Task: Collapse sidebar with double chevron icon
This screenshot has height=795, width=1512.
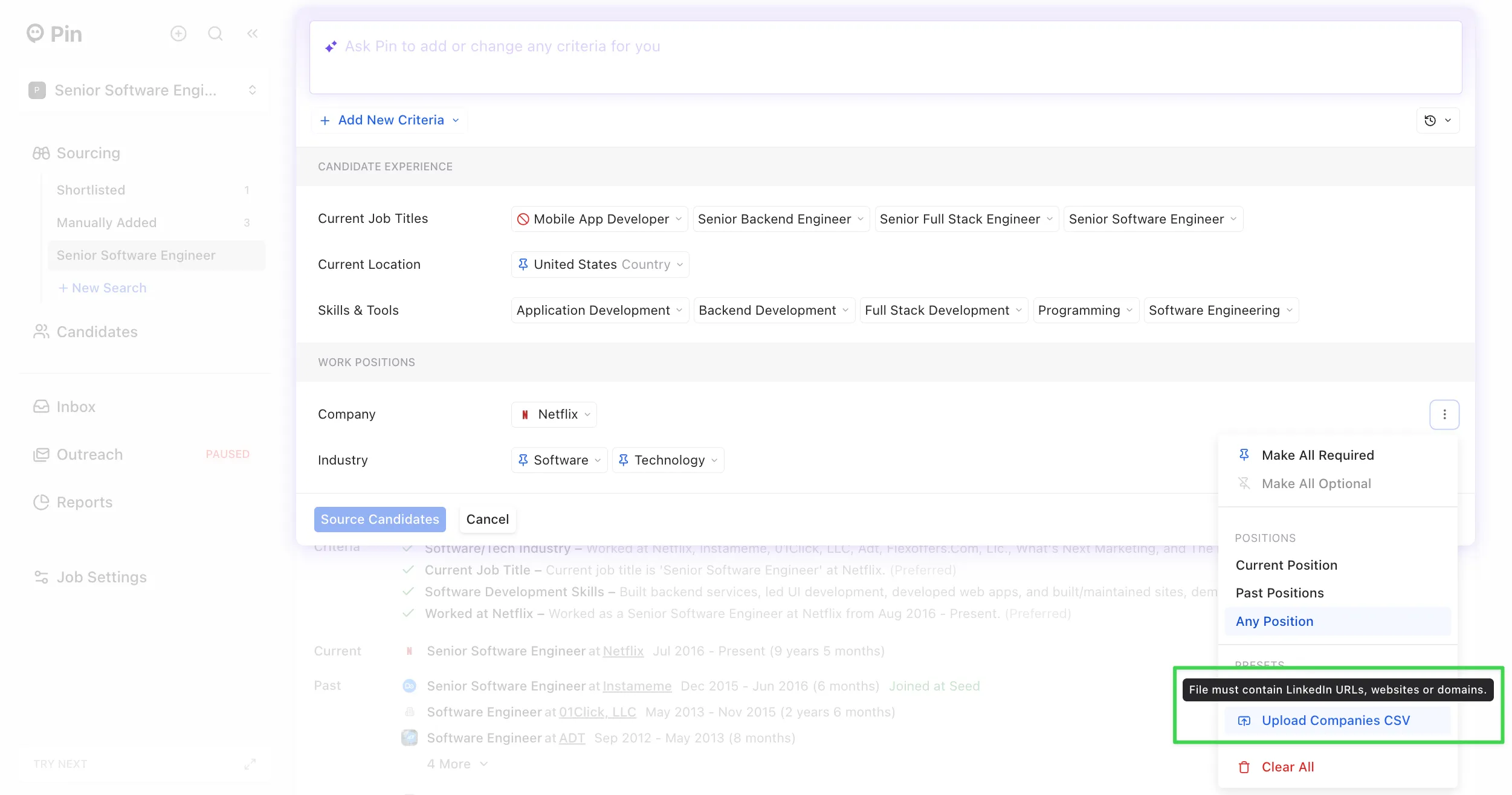Action: (x=253, y=33)
